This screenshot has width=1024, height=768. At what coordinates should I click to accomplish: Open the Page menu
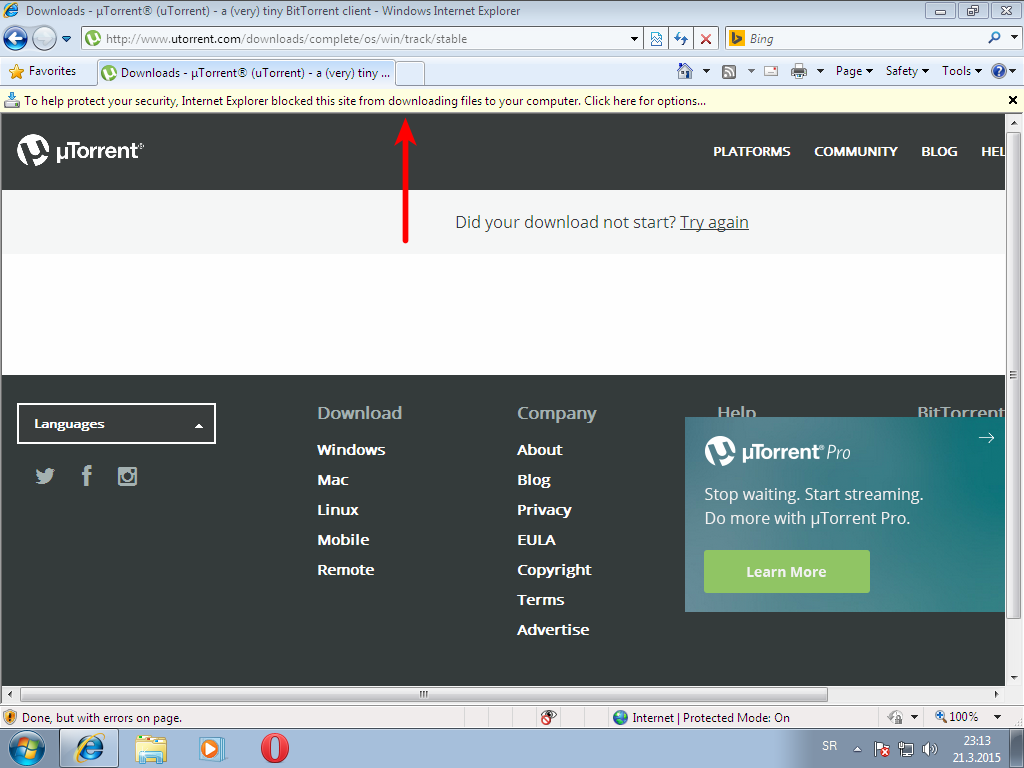854,71
